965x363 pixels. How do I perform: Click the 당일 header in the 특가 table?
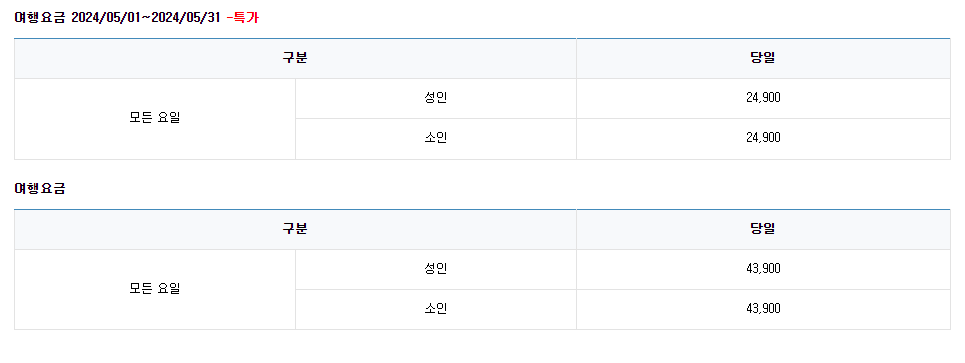763,58
